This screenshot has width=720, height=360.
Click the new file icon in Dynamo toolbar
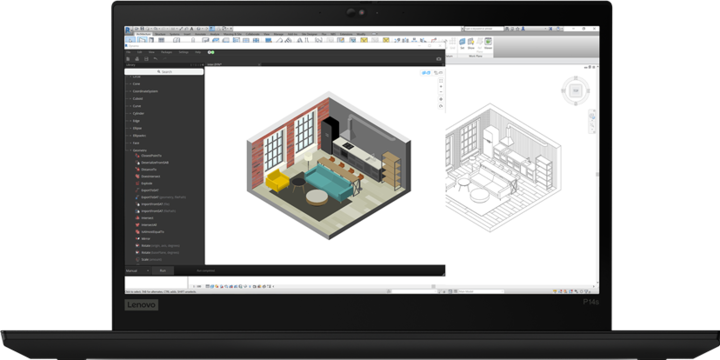tap(128, 59)
